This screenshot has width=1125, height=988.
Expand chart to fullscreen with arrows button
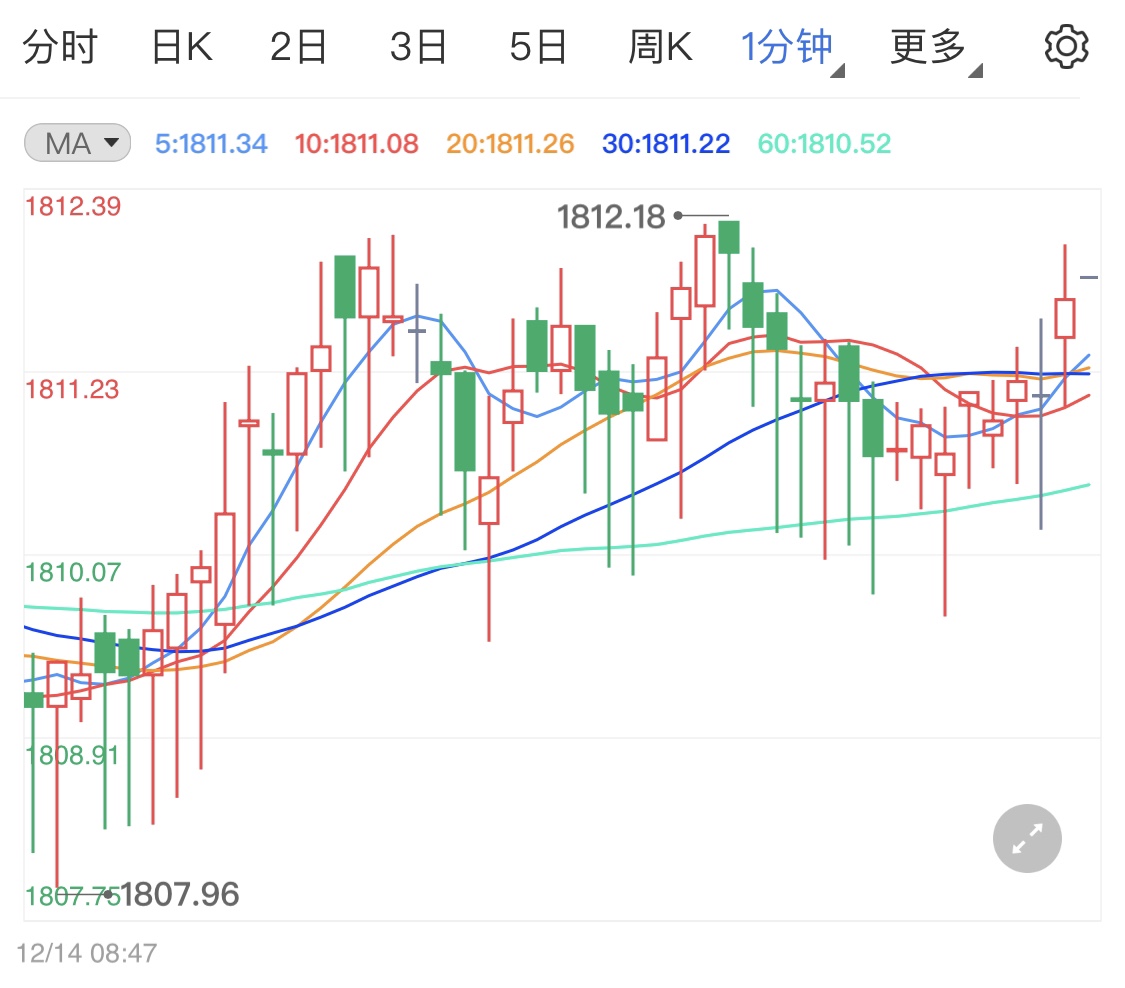click(x=1027, y=838)
